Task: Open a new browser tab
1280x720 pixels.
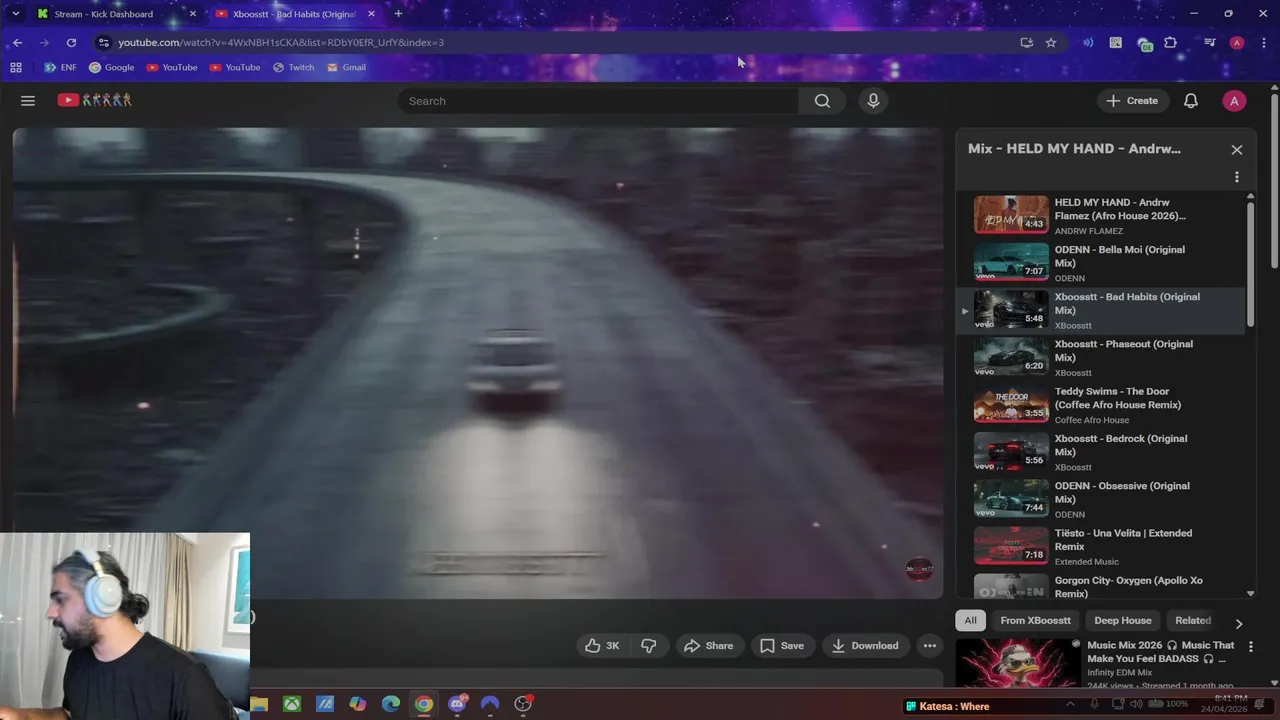Action: tap(398, 14)
